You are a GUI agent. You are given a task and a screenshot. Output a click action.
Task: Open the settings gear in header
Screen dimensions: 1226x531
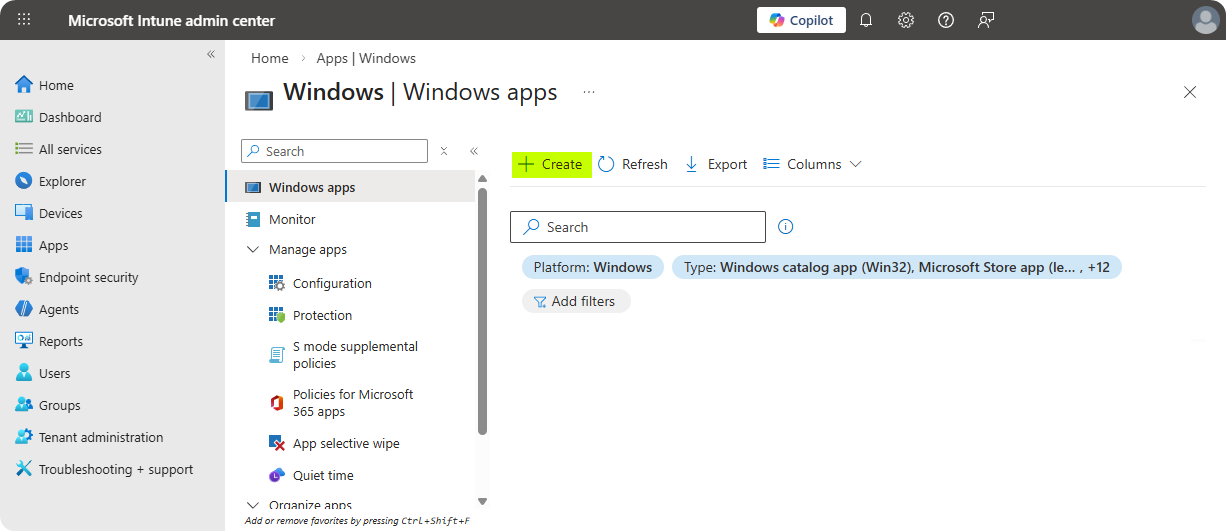(906, 20)
